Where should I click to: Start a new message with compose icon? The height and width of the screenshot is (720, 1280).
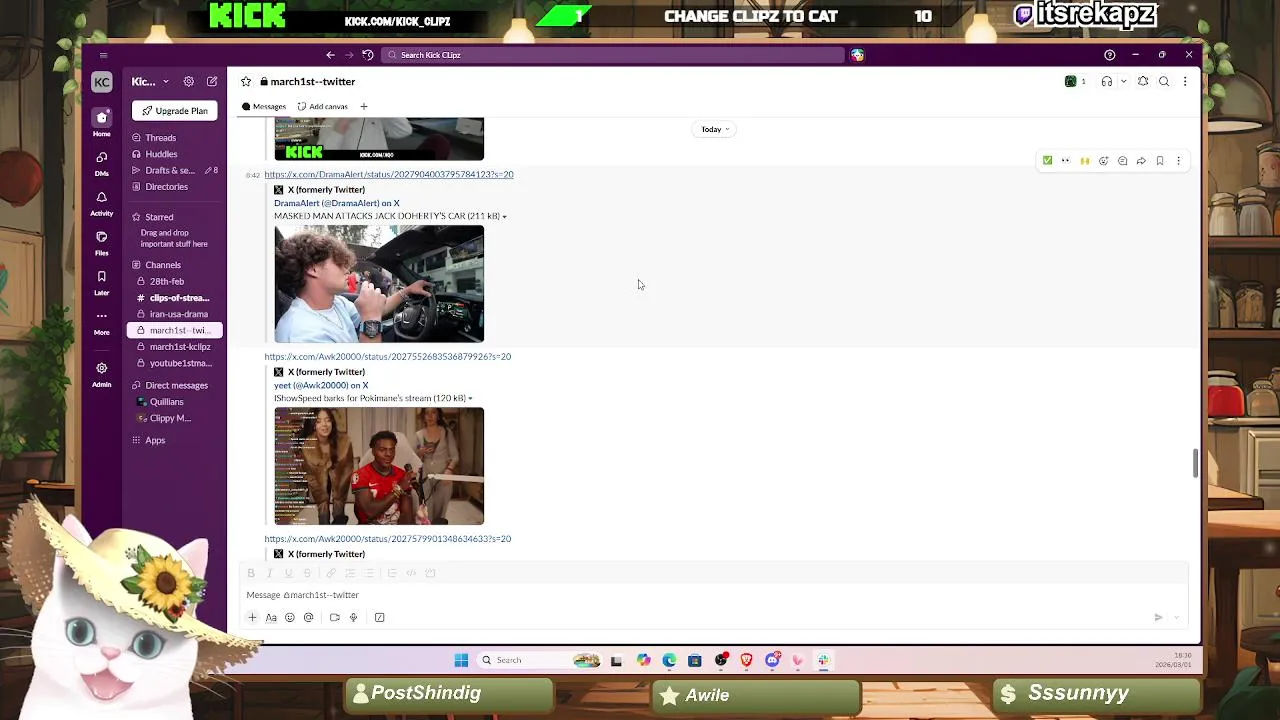coord(212,82)
